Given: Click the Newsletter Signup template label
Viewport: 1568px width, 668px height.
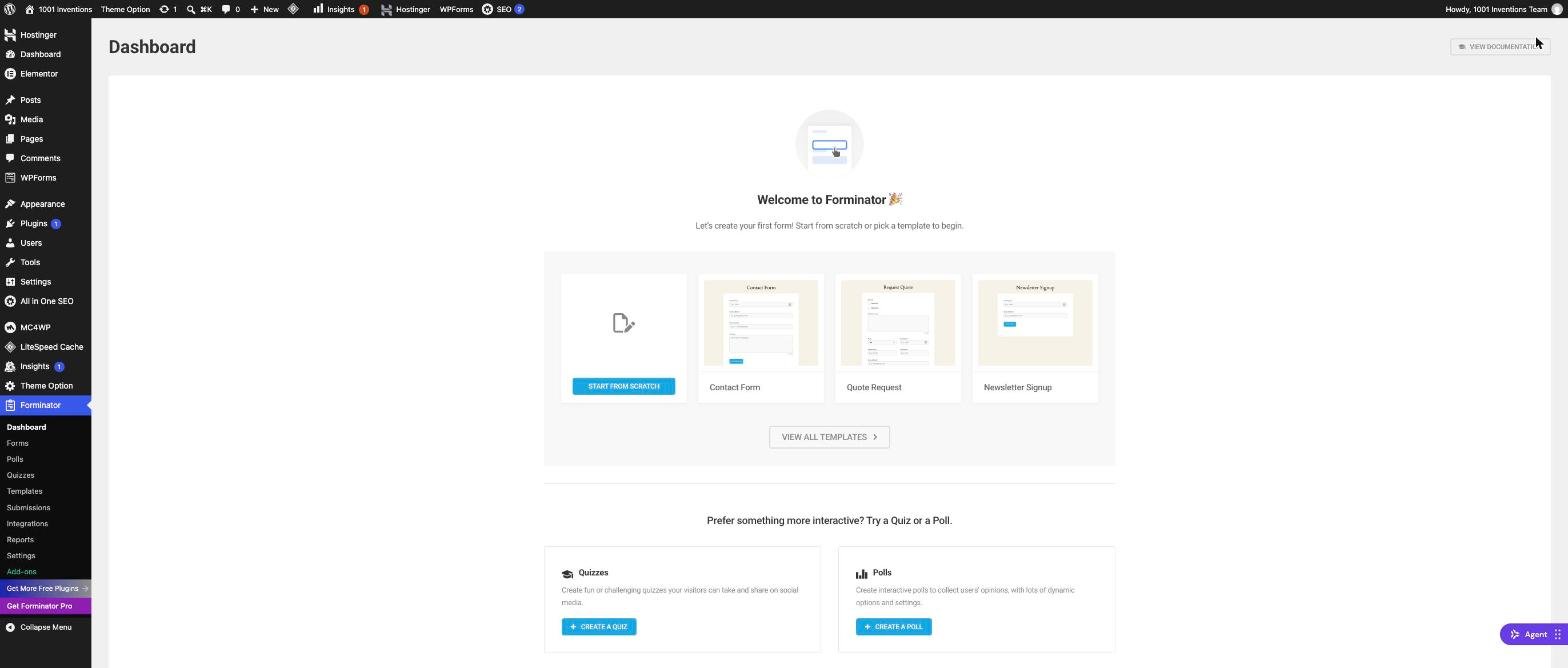Looking at the screenshot, I should (1017, 387).
